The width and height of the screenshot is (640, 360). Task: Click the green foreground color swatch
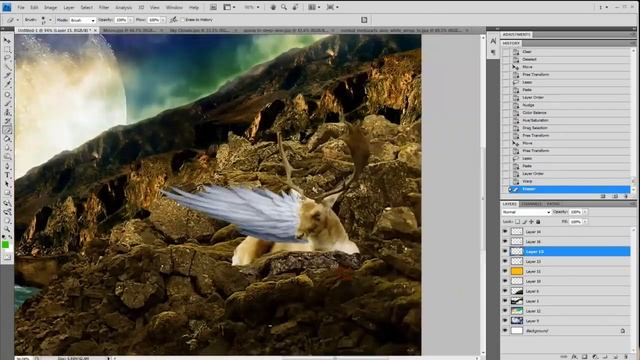point(5,244)
